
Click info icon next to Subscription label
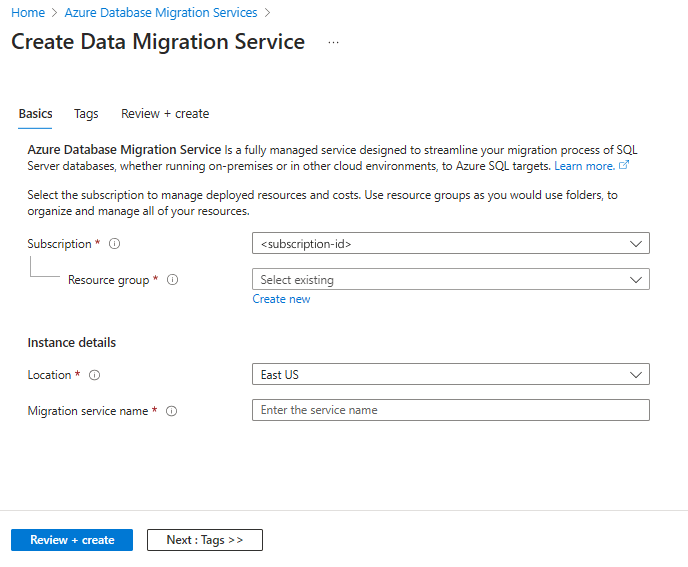[x=114, y=243]
